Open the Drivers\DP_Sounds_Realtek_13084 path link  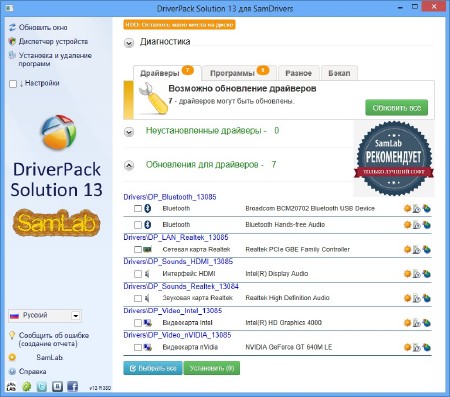tap(181, 286)
